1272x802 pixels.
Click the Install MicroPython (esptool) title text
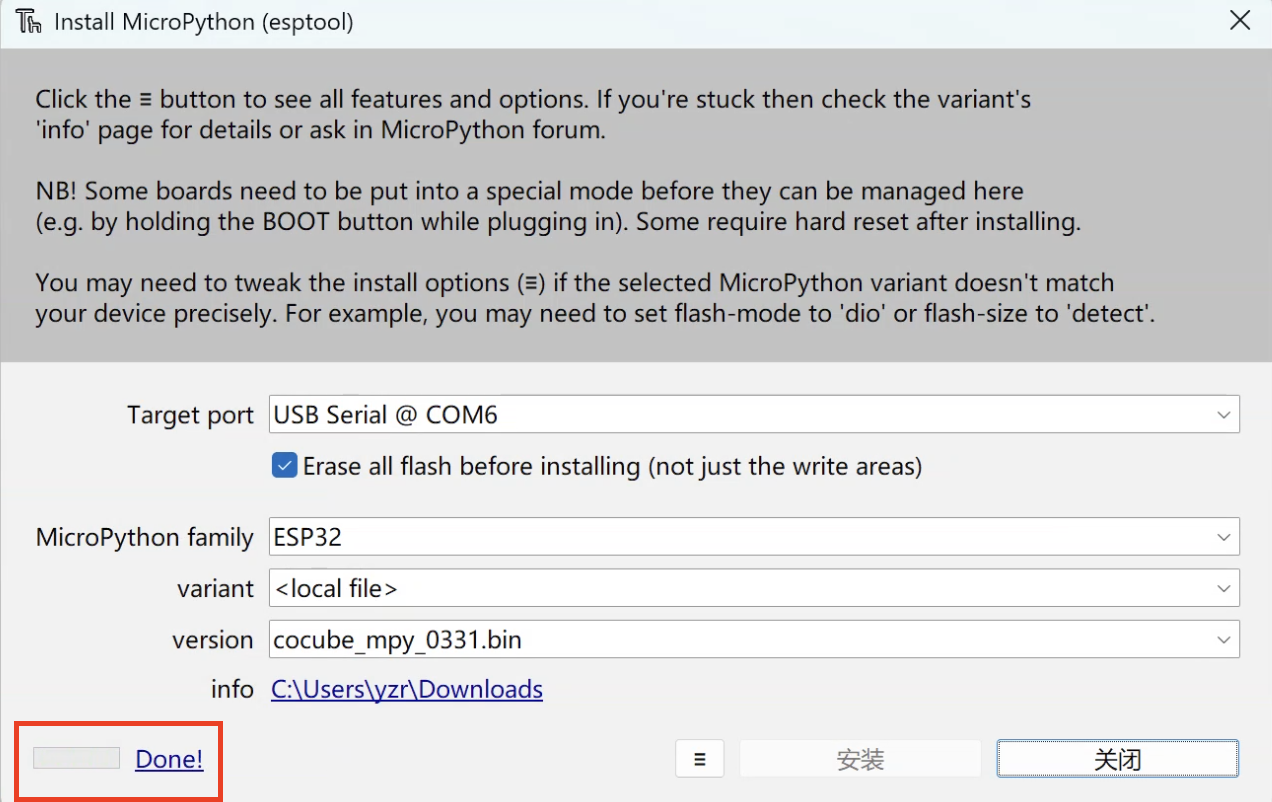tap(203, 21)
